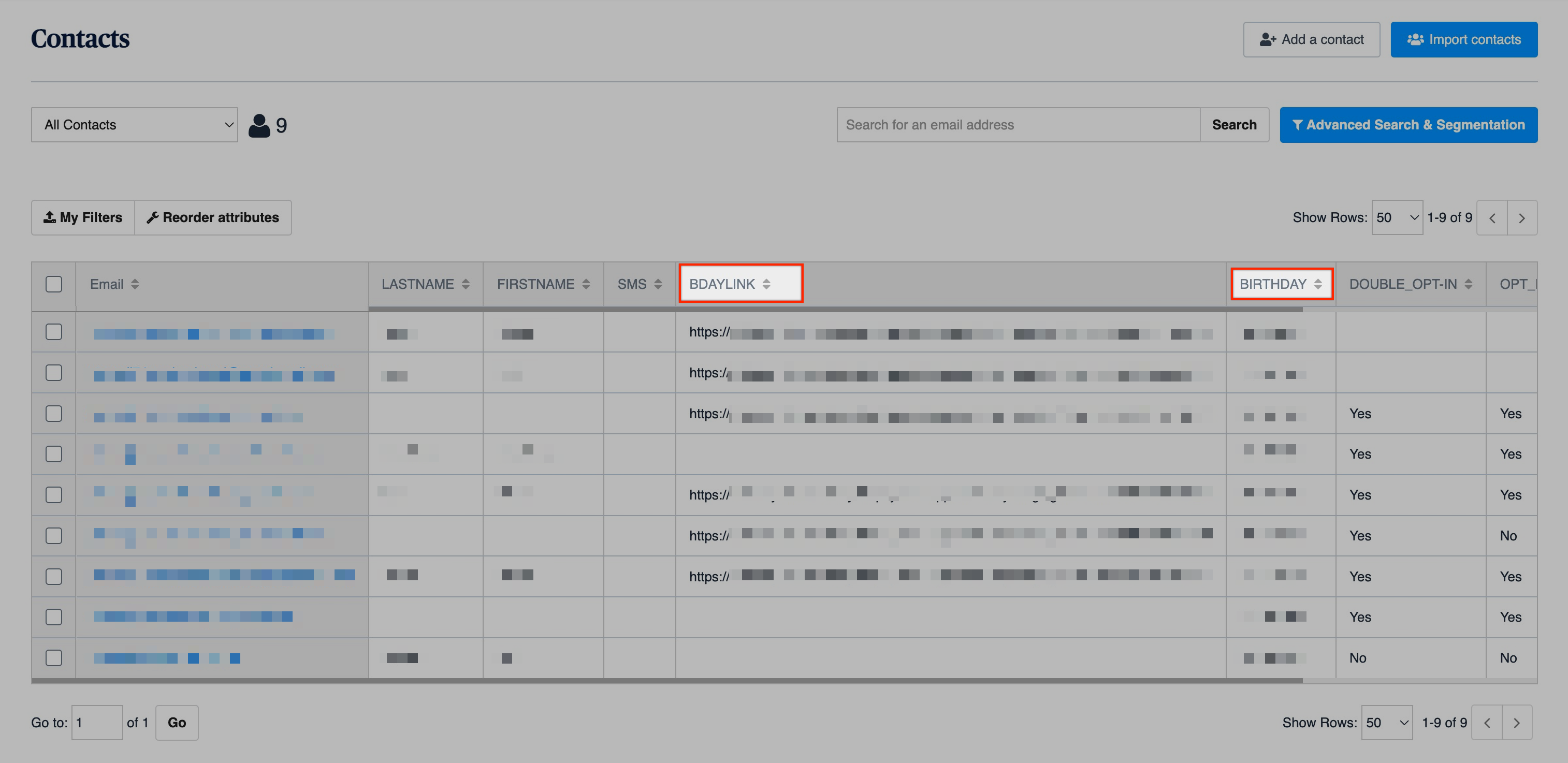The height and width of the screenshot is (763, 1568).
Task: Open My Filters menu
Action: point(83,218)
